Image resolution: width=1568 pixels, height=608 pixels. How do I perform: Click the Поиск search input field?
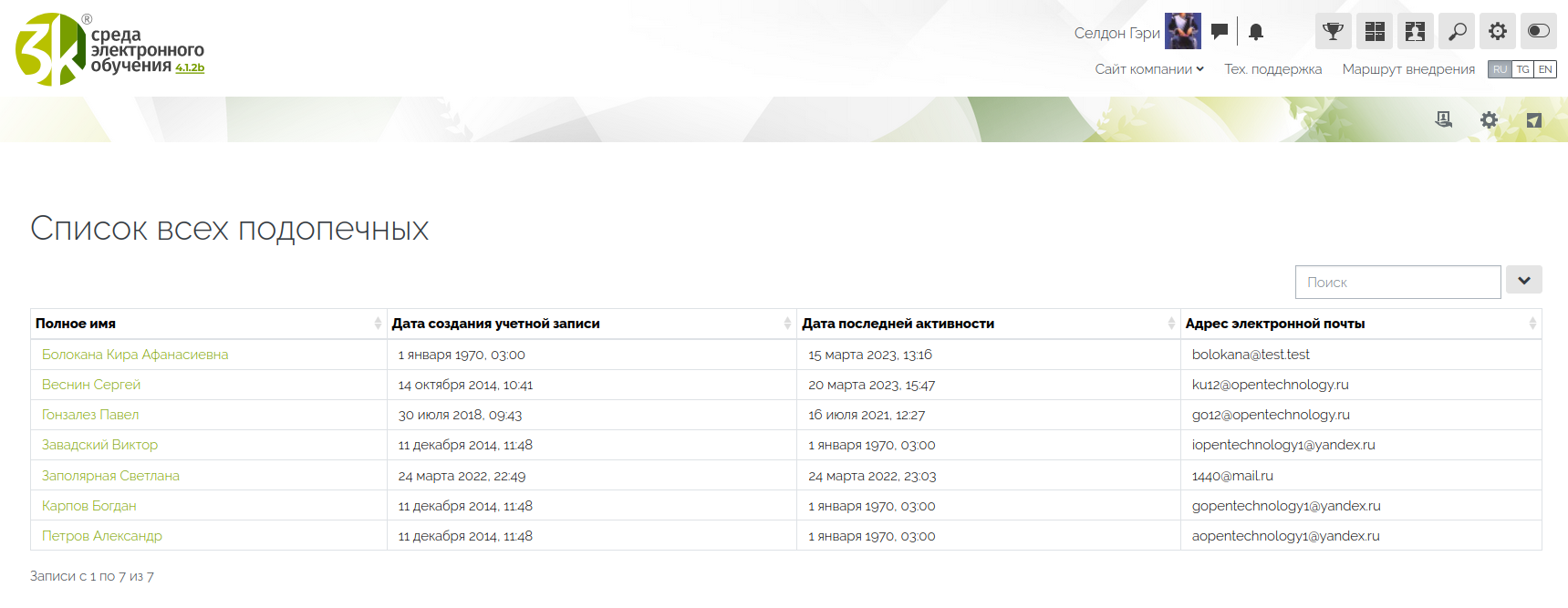[1397, 283]
